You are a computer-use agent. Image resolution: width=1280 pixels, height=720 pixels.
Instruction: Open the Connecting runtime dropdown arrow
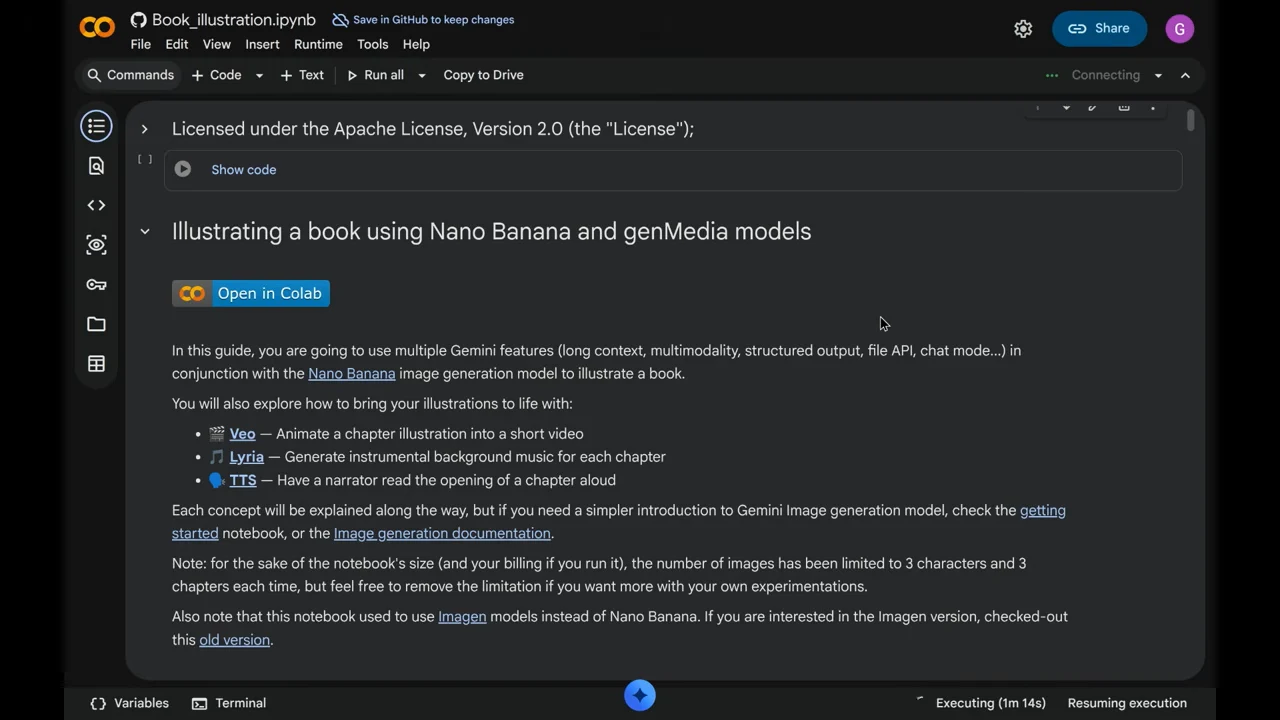point(1158,75)
